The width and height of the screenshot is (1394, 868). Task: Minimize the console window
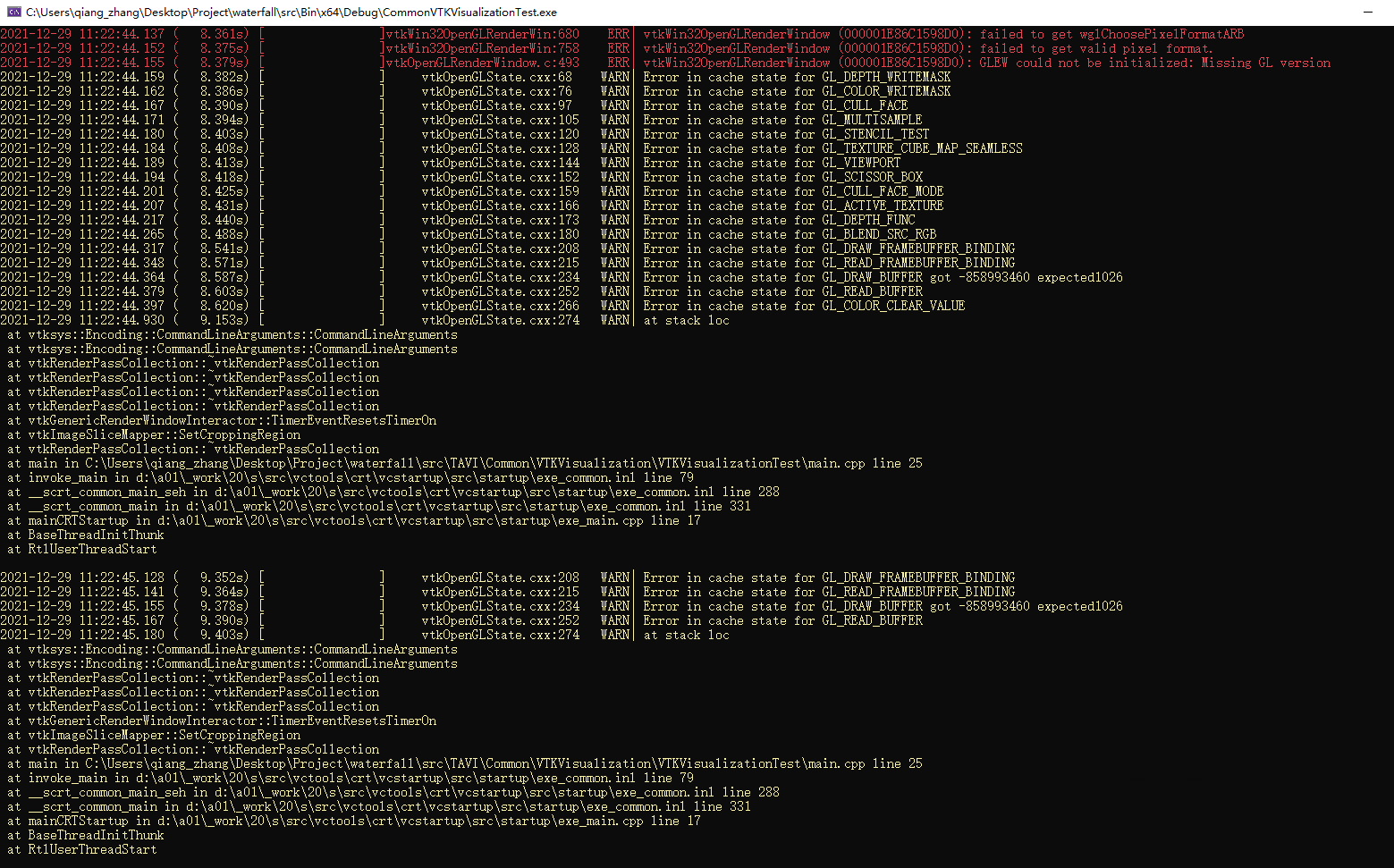click(x=1367, y=13)
